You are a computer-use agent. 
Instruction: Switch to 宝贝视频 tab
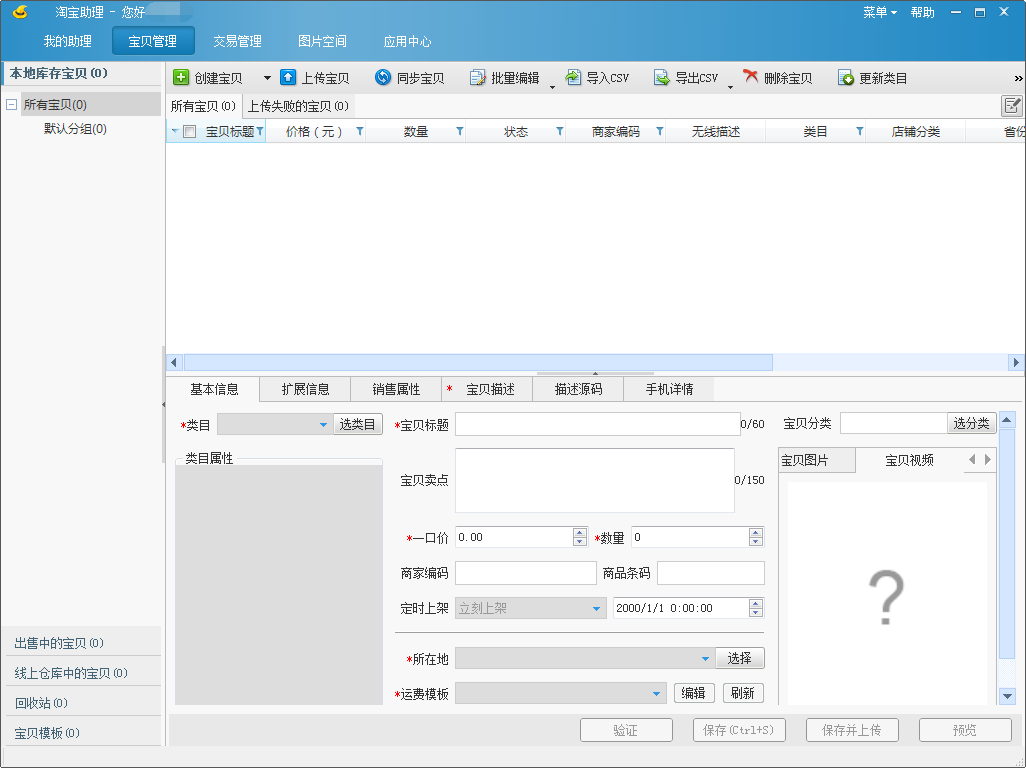coord(909,461)
